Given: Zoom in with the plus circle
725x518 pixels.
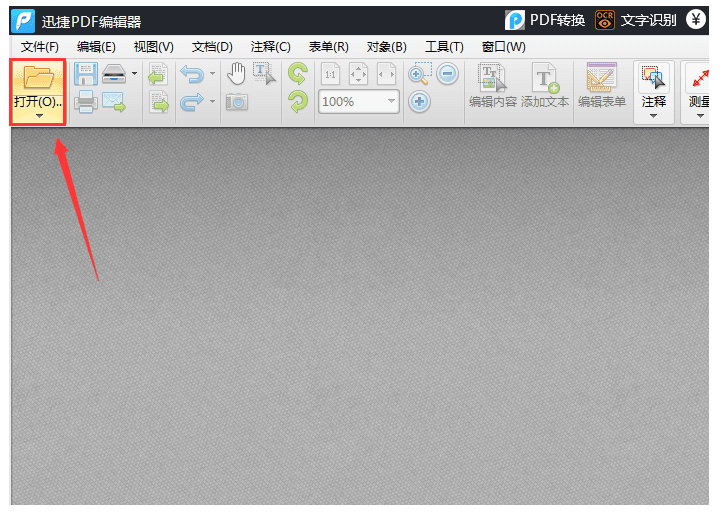Looking at the screenshot, I should click(419, 102).
